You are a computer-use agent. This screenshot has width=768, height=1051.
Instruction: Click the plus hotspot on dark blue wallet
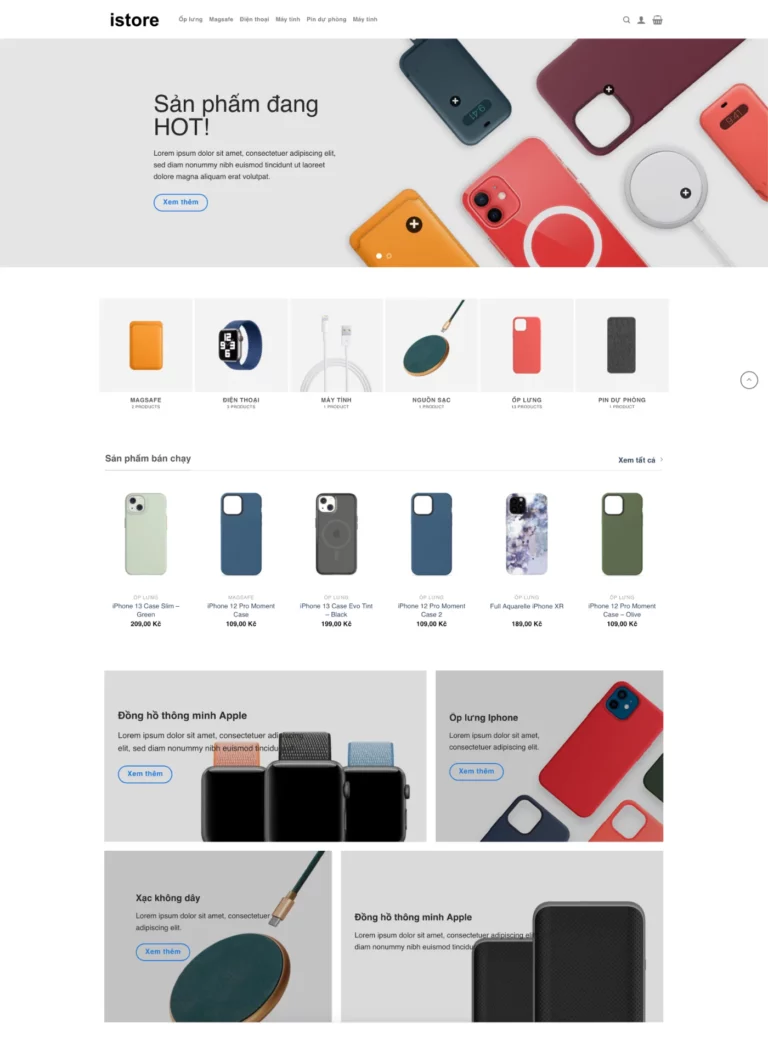[455, 101]
